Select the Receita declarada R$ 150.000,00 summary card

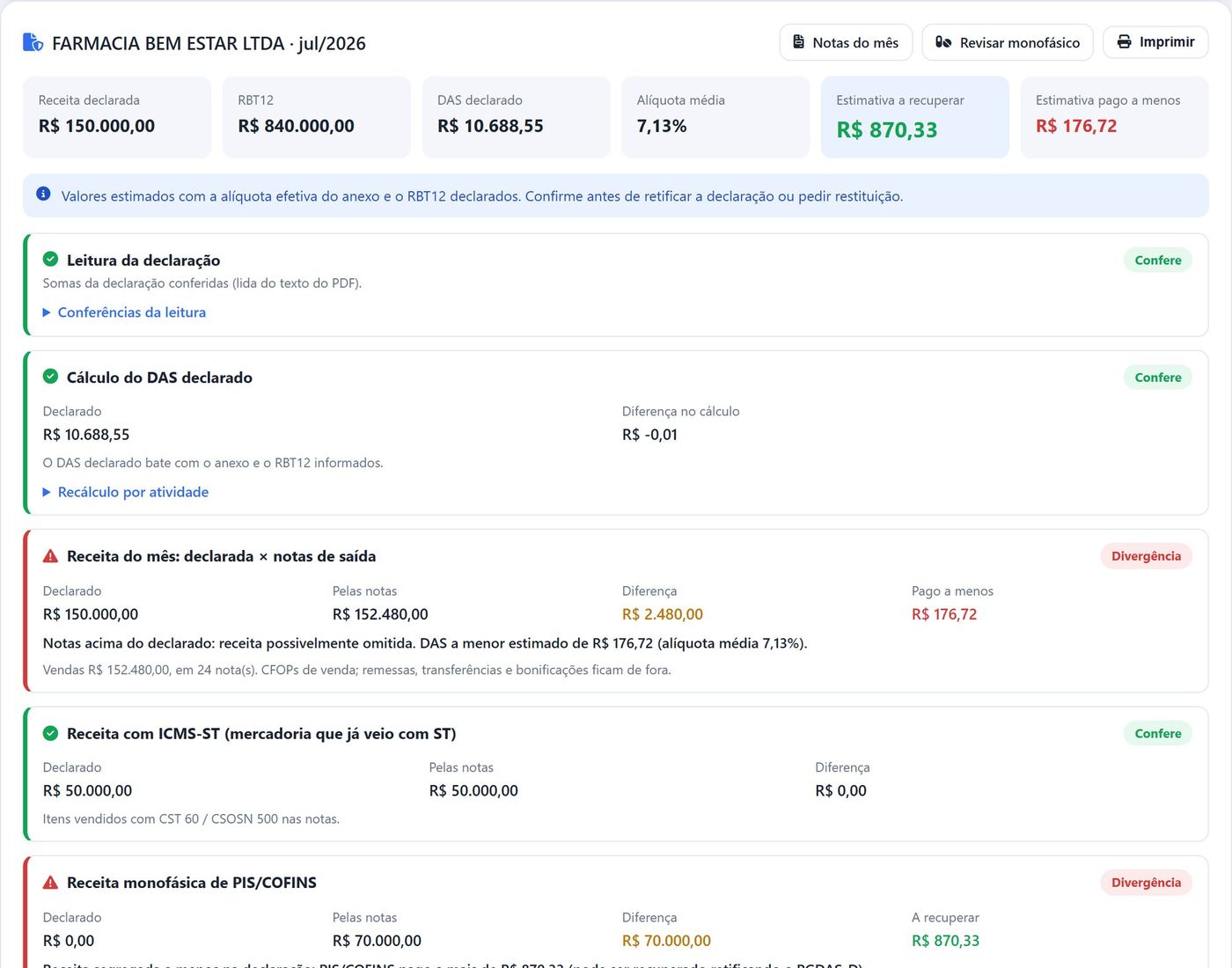tap(117, 117)
